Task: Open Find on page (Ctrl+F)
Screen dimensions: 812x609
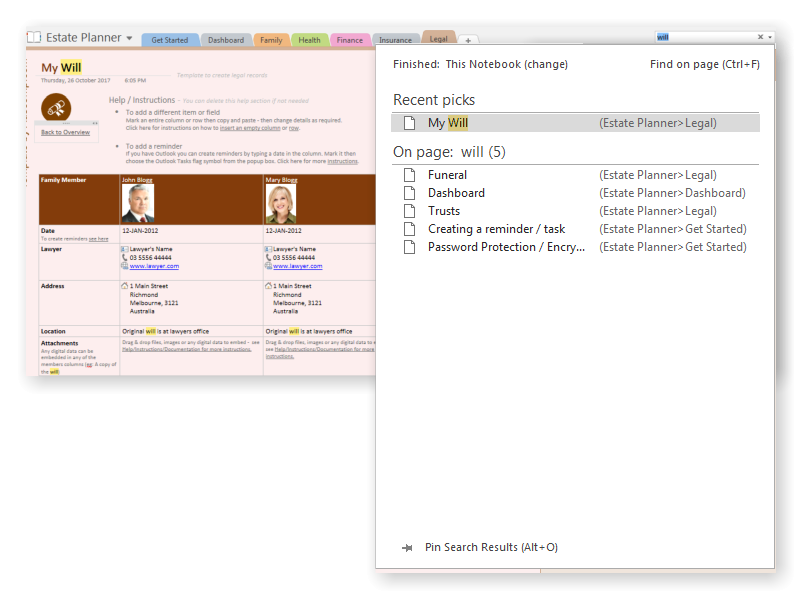Action: tap(704, 64)
